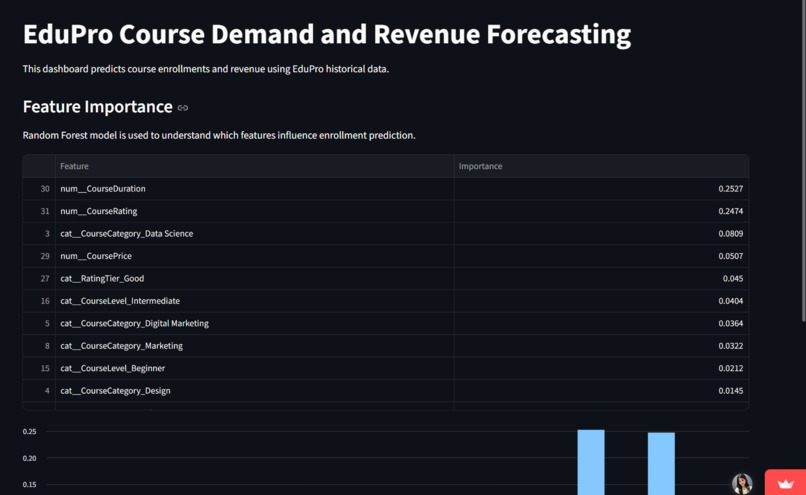Select the cat__CourseLevel_Beginner feature cell
This screenshot has width=806, height=495.
pos(254,368)
